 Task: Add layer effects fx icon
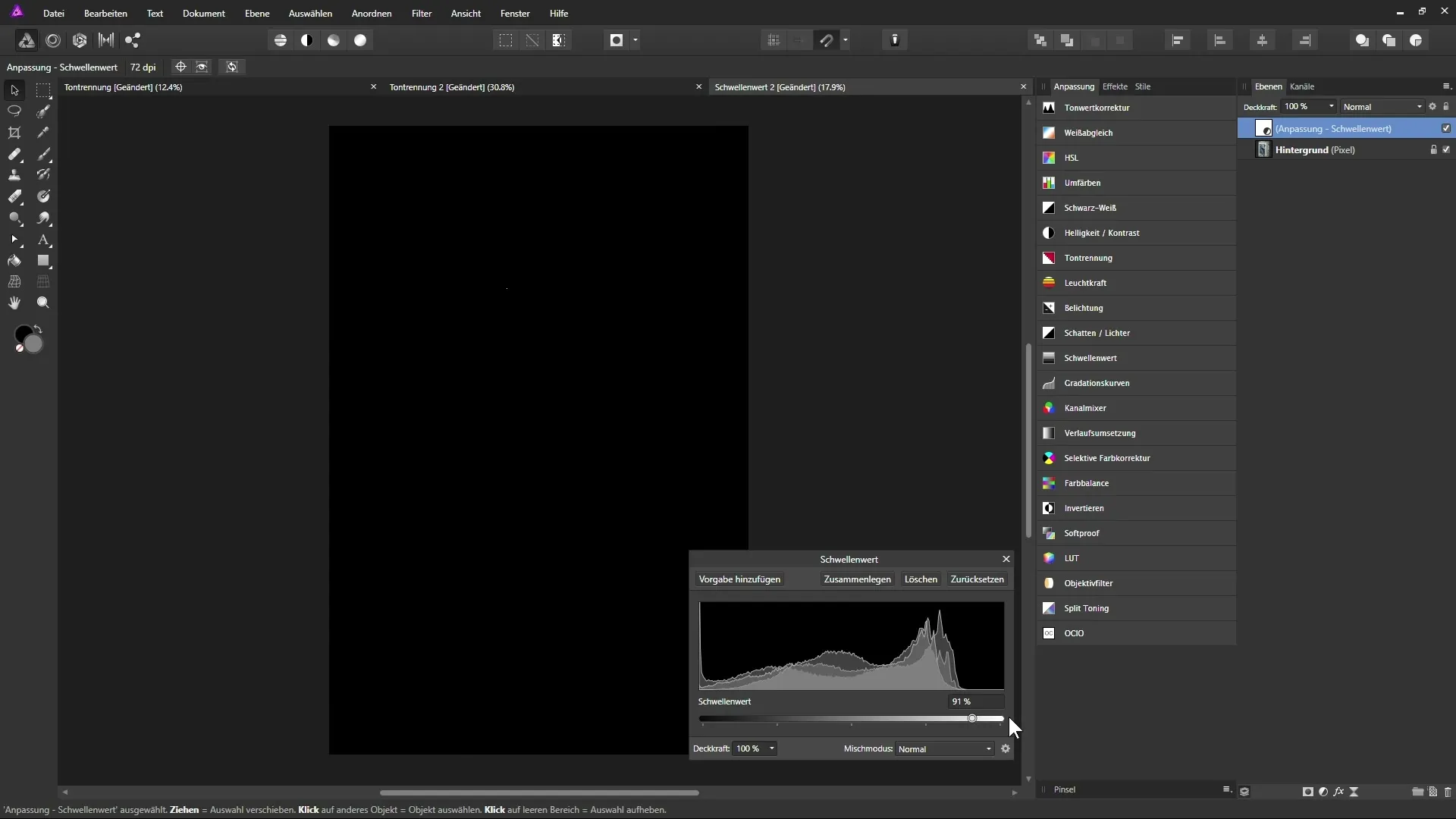tap(1338, 792)
